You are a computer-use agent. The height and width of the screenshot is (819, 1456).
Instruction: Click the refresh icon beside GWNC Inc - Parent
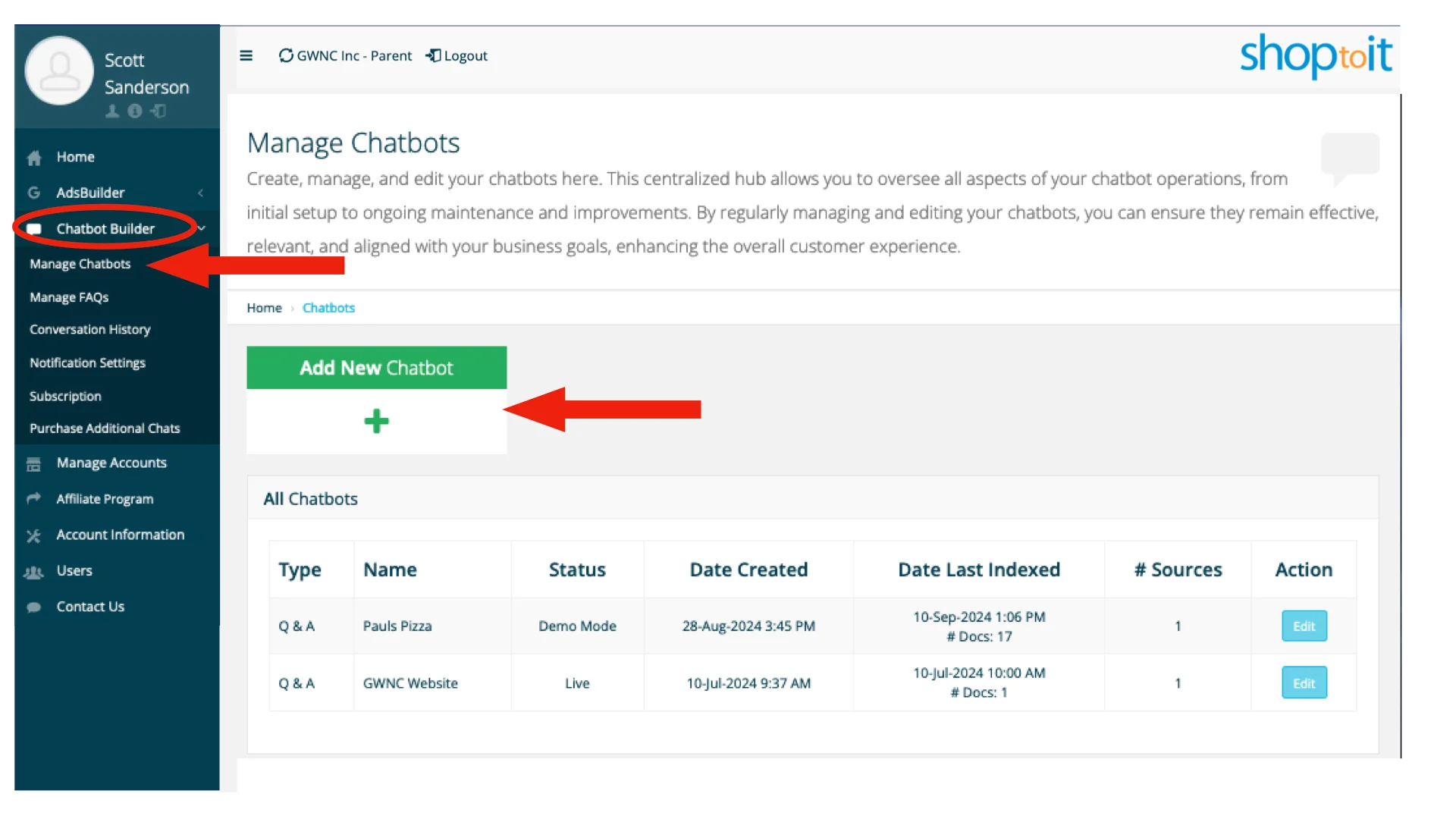(x=286, y=55)
